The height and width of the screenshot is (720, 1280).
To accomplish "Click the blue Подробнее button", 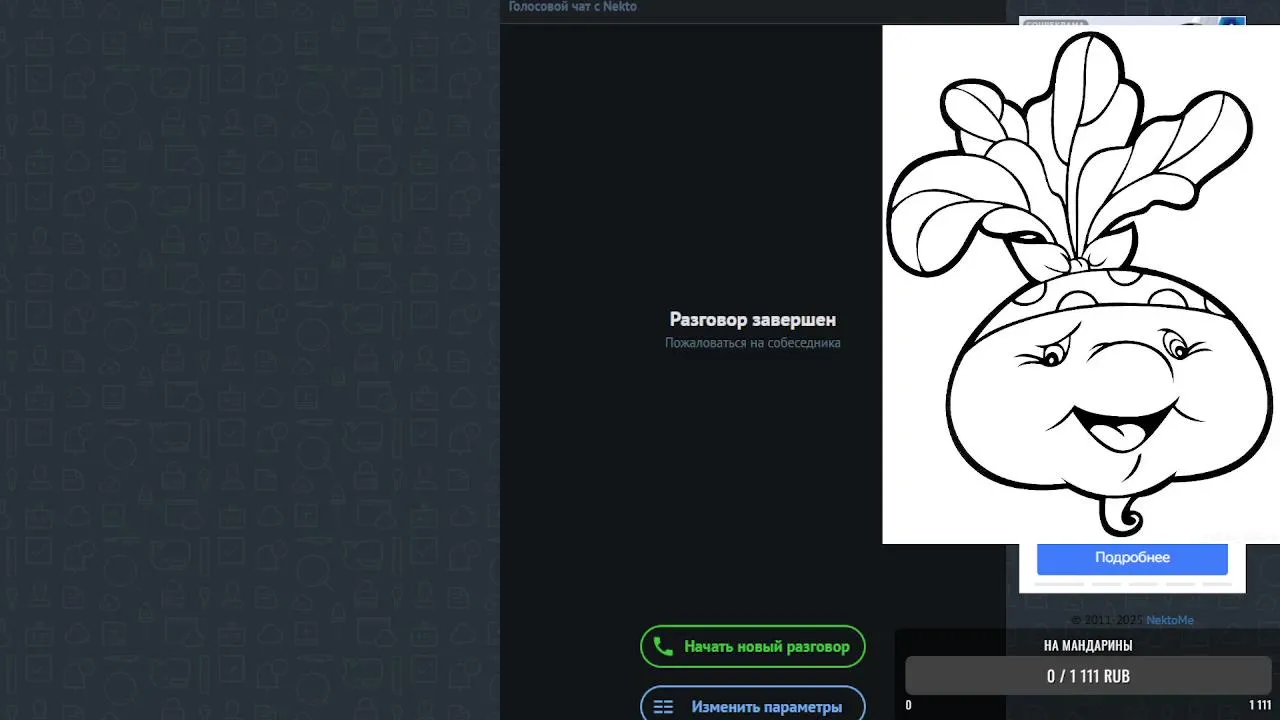I will point(1132,558).
